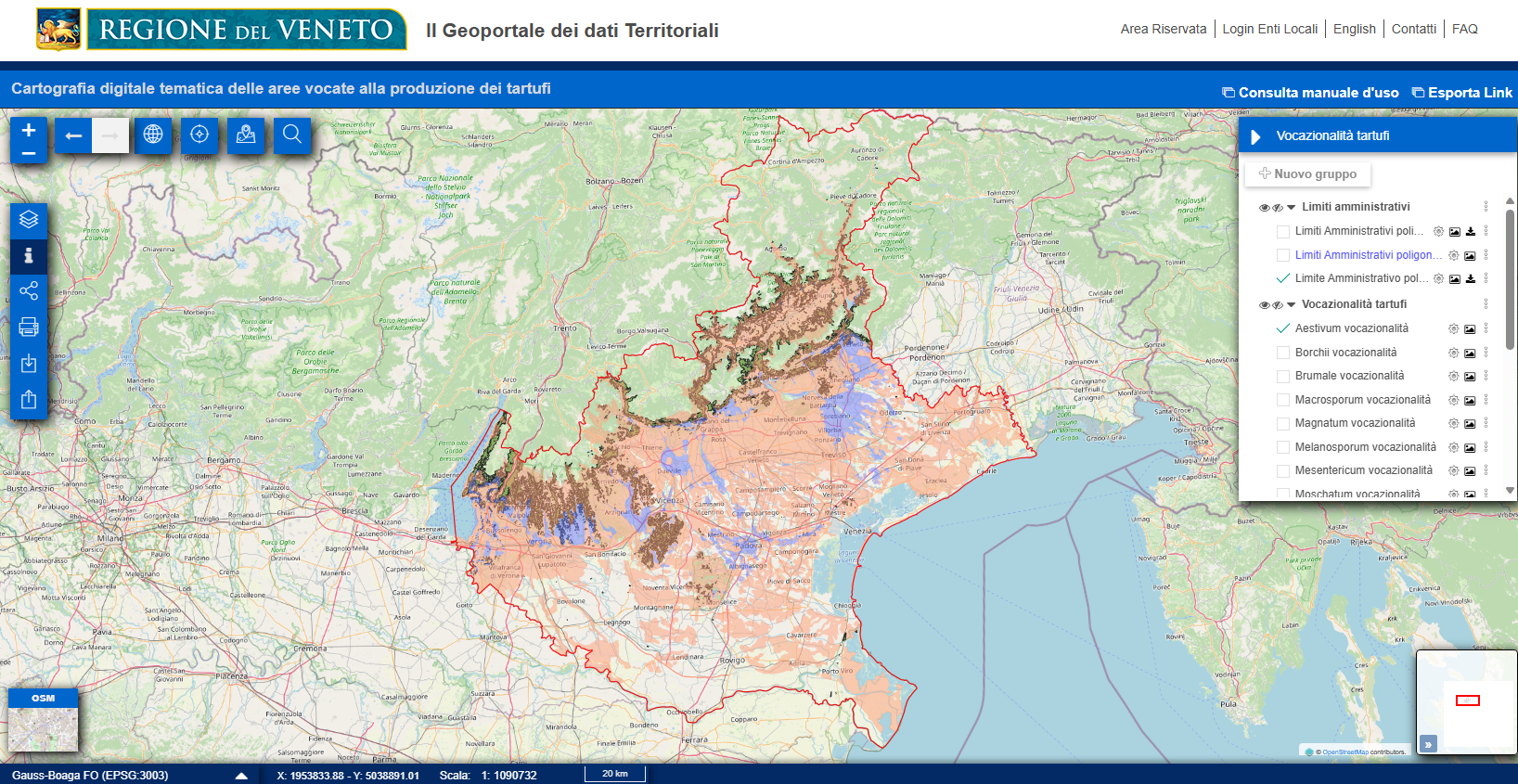The width and height of the screenshot is (1518, 784).
Task: Switch language to English
Action: tap(1354, 29)
